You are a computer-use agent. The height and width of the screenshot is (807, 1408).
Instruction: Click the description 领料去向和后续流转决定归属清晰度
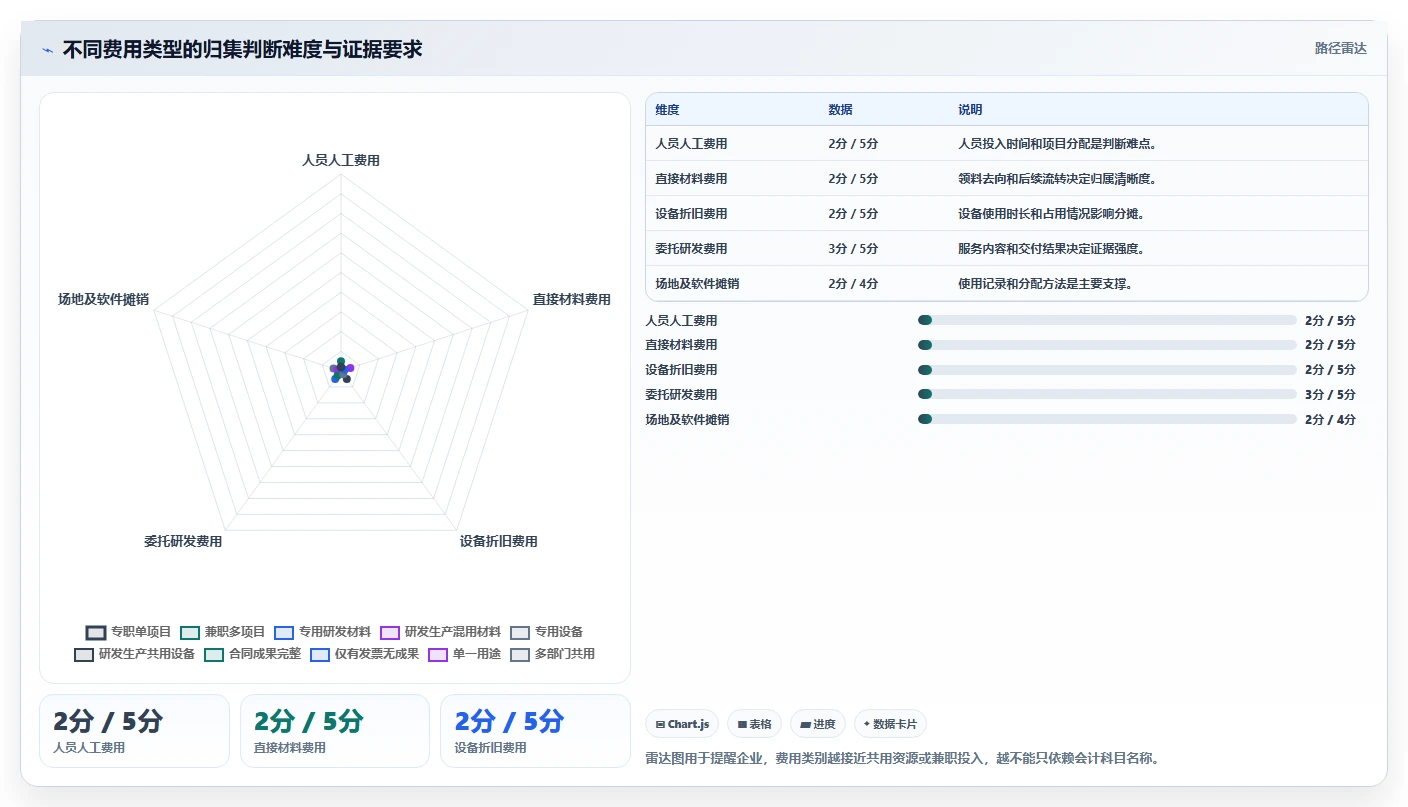coord(1057,179)
